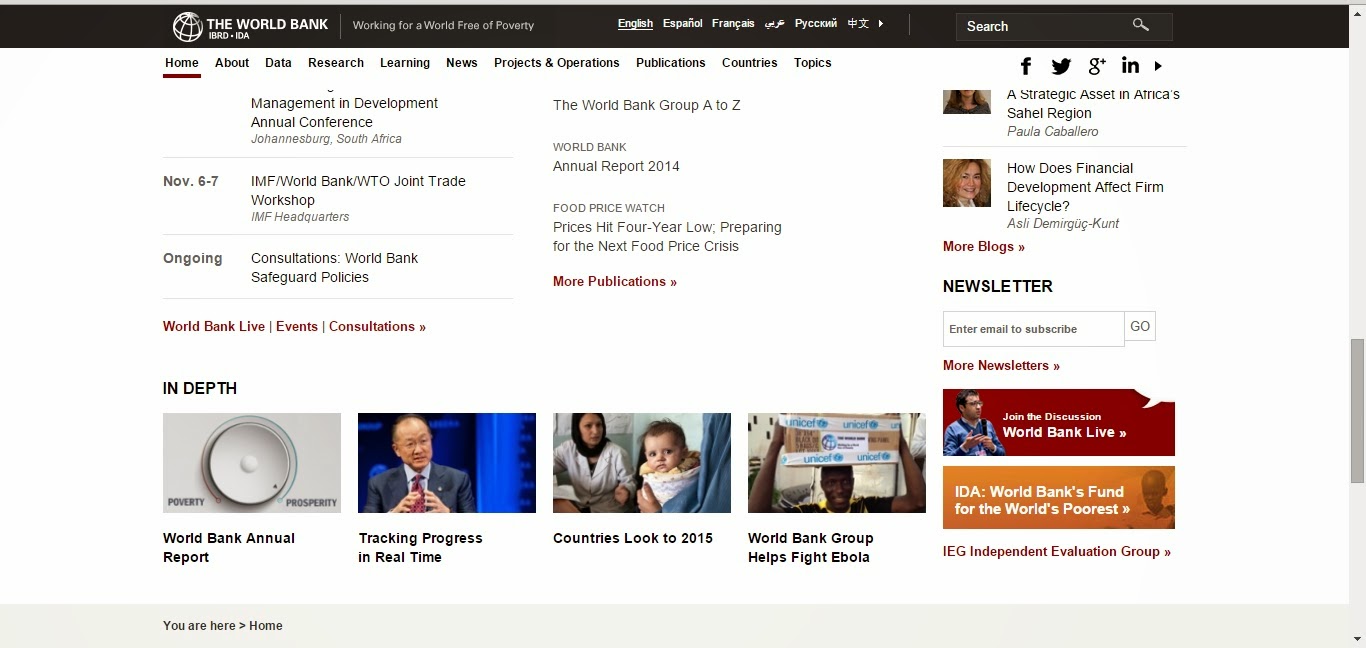Viewport: 1366px width, 648px height.
Task: Open Prices Hit Four-Year Low article
Action: point(667,236)
